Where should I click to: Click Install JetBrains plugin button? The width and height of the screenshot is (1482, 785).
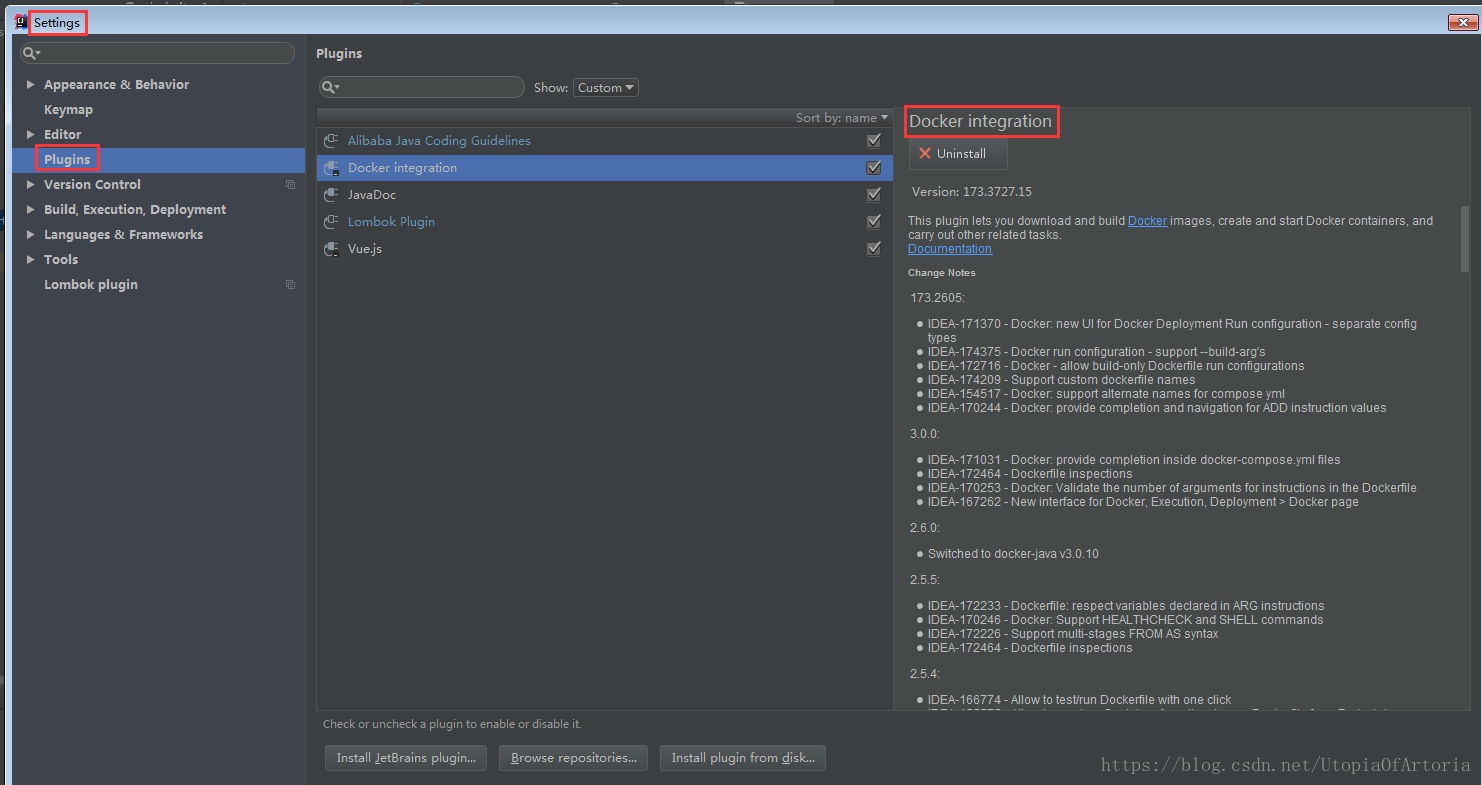406,758
